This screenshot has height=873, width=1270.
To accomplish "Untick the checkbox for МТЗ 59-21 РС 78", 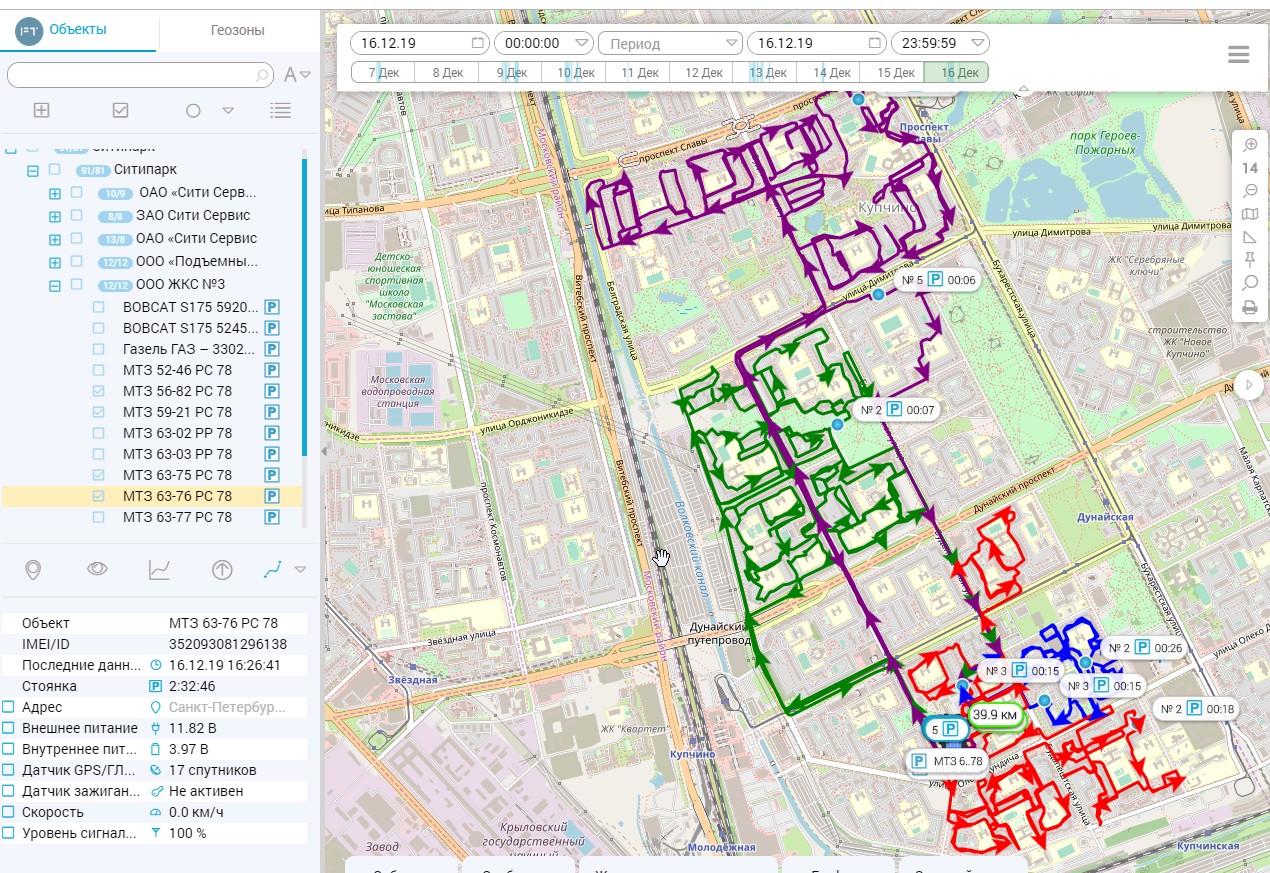I will pyautogui.click(x=98, y=412).
